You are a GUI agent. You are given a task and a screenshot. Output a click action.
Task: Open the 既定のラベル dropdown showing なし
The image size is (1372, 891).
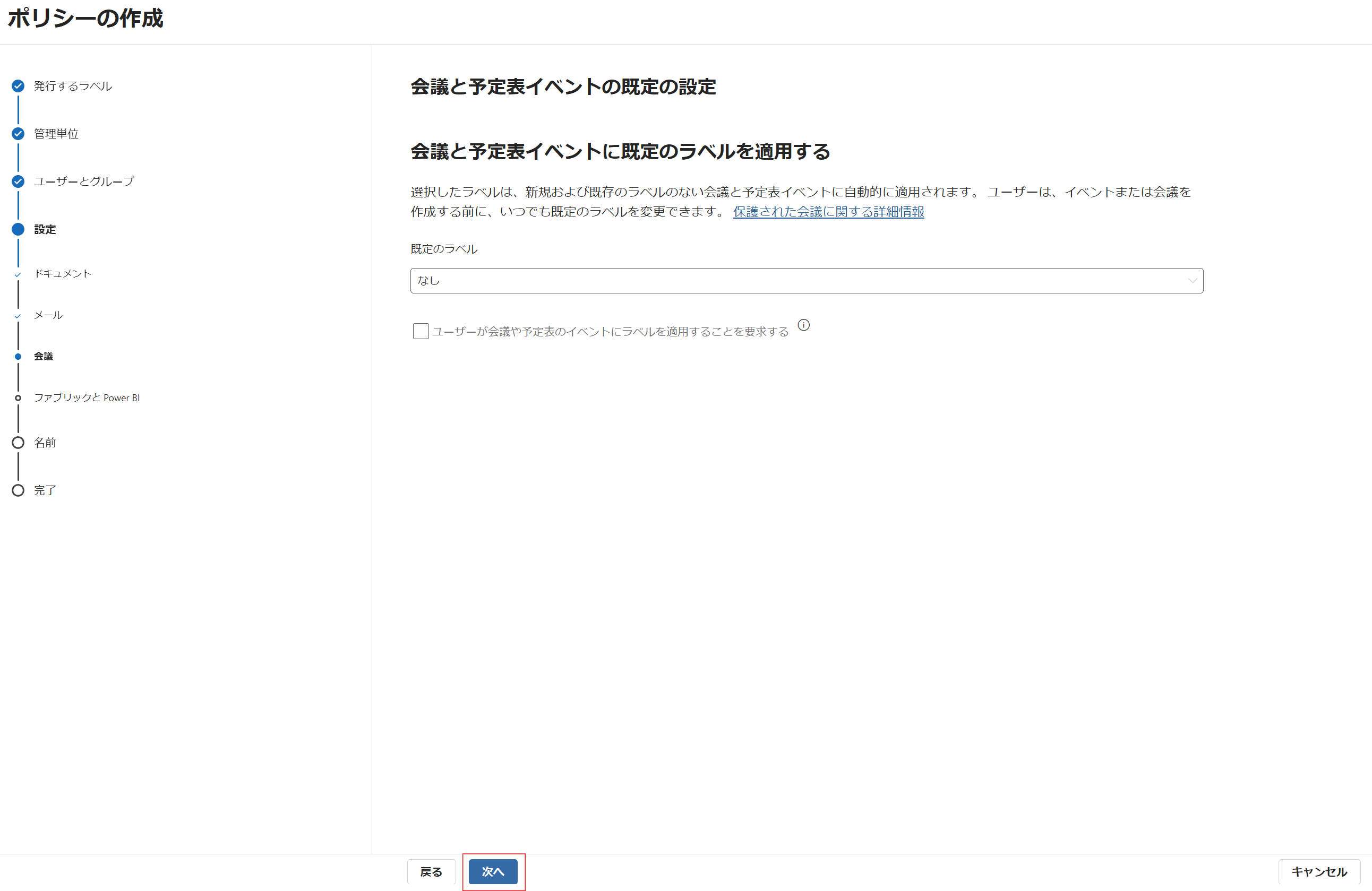806,281
